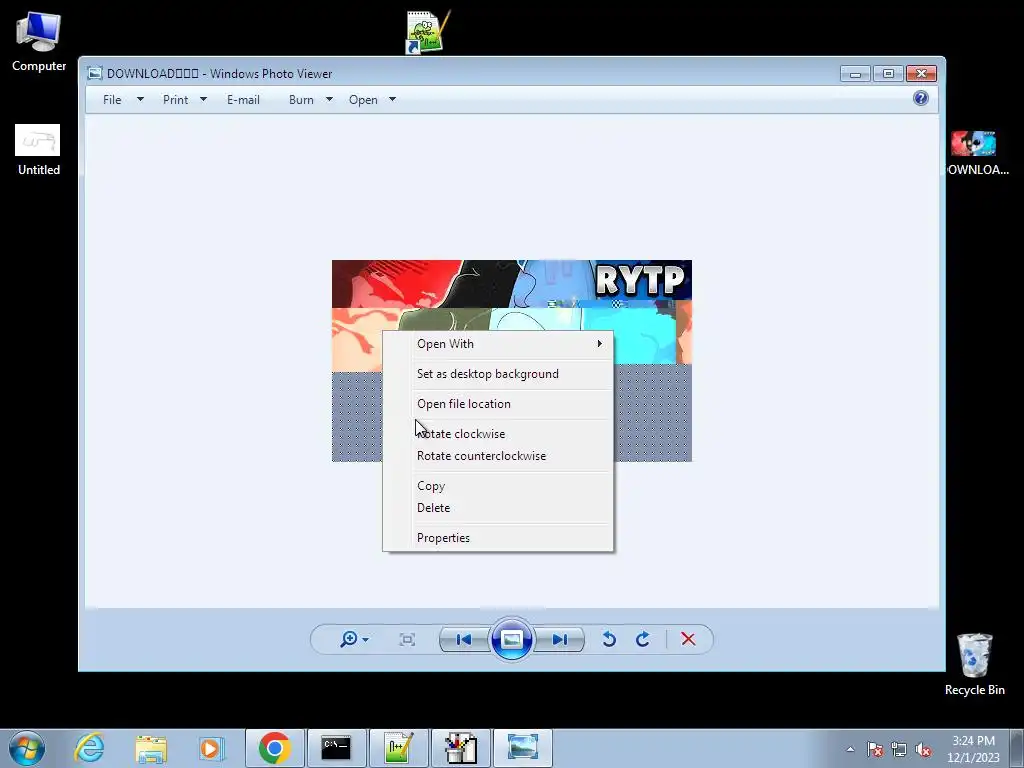Open the Print menu
This screenshot has width=1024, height=768.
click(176, 100)
